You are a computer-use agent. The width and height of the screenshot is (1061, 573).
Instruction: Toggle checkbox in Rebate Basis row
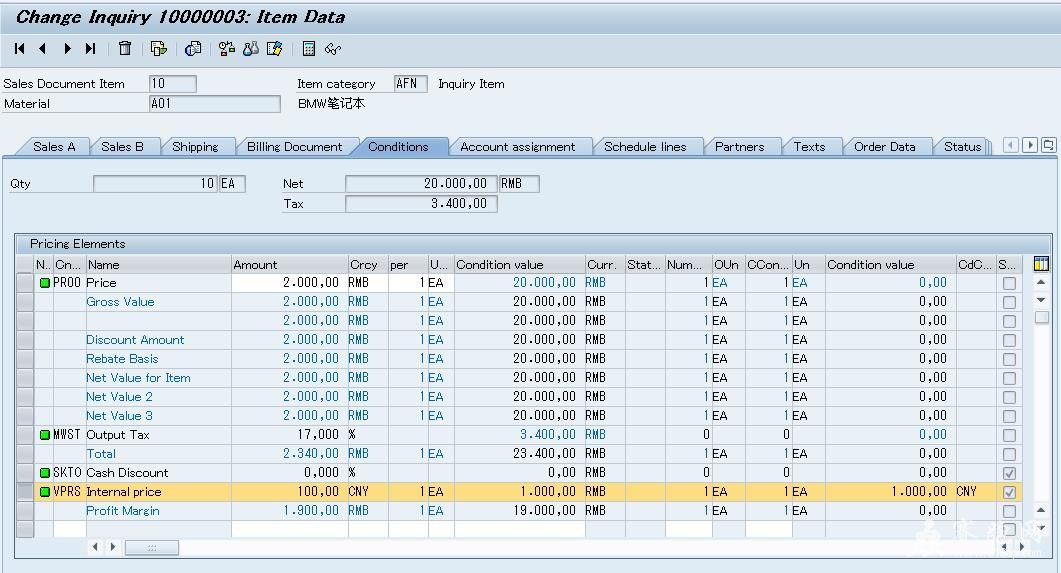pyautogui.click(x=1009, y=359)
